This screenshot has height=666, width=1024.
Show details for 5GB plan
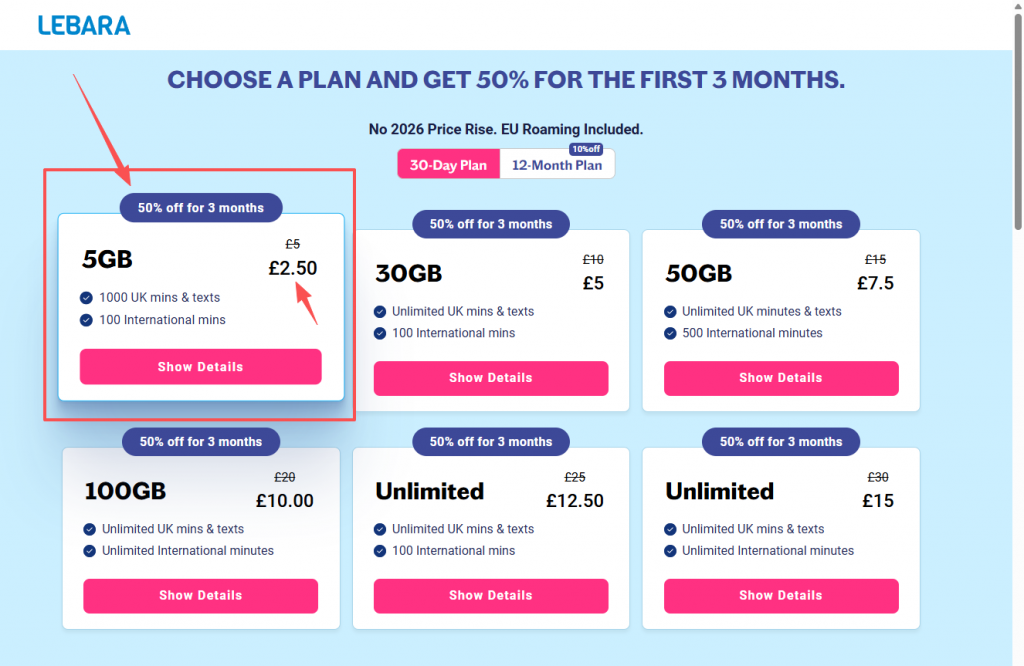coord(200,366)
